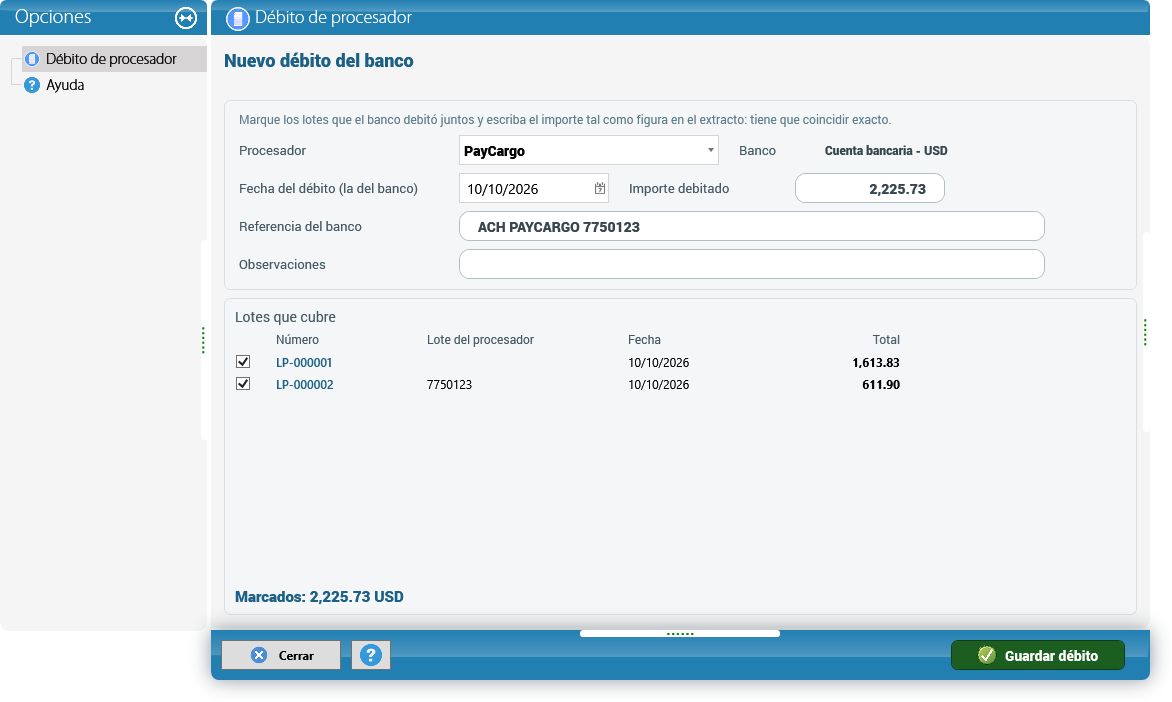
Task: Click the help question mark button
Action: click(x=371, y=656)
